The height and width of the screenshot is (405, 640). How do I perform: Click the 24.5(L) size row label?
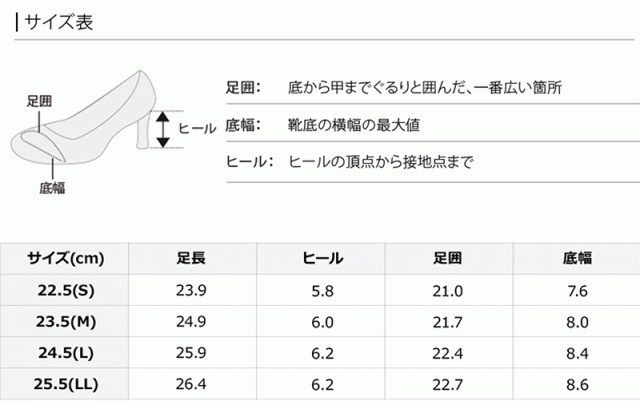66,353
